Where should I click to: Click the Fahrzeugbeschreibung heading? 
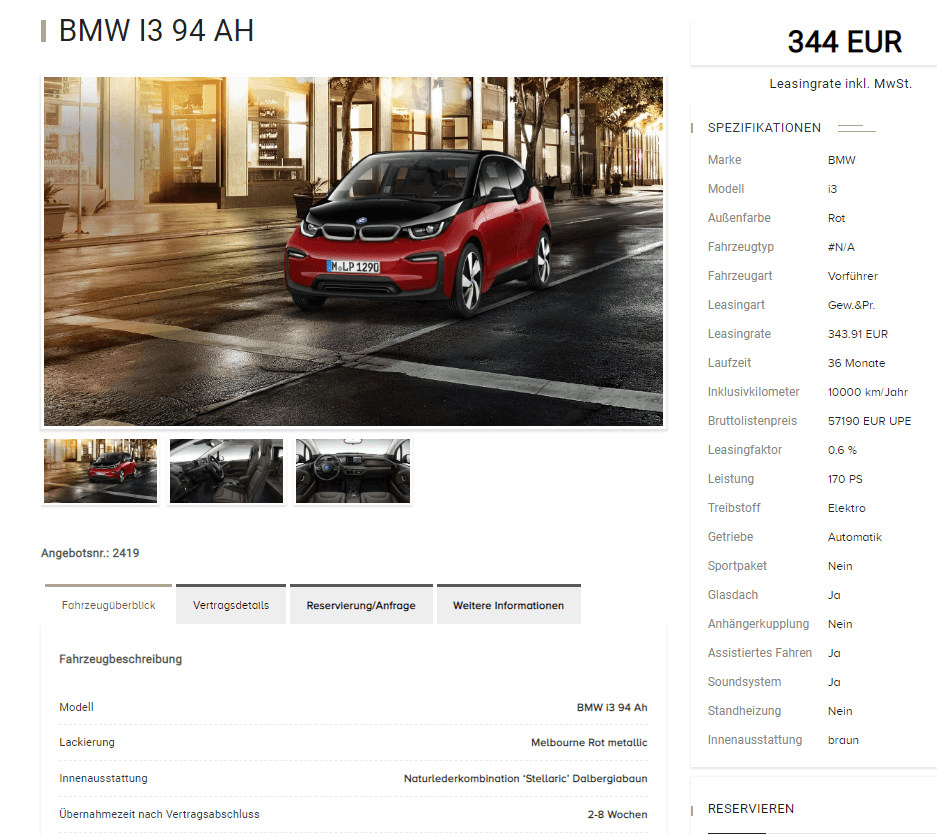click(121, 659)
